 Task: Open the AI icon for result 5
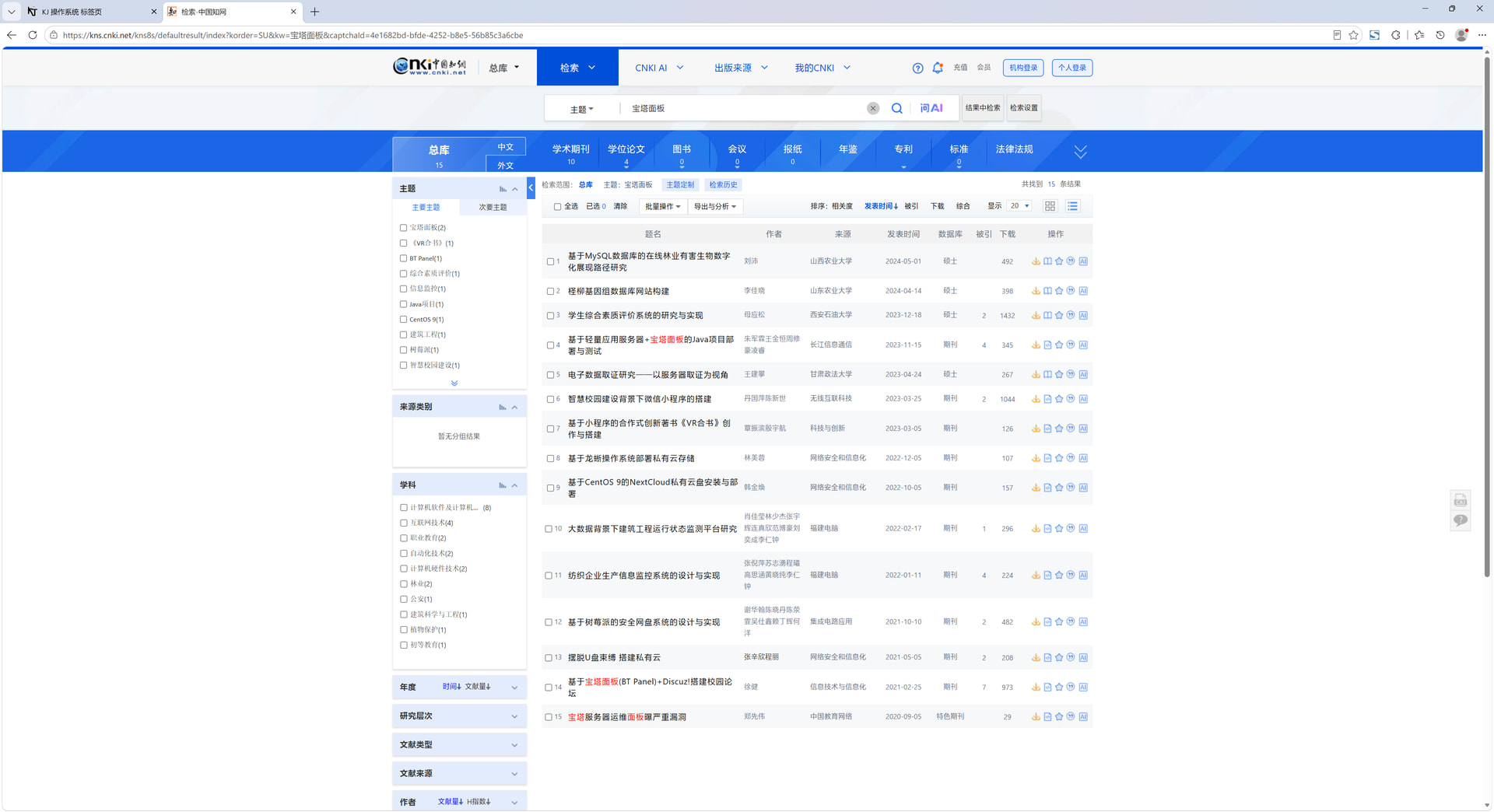1083,374
